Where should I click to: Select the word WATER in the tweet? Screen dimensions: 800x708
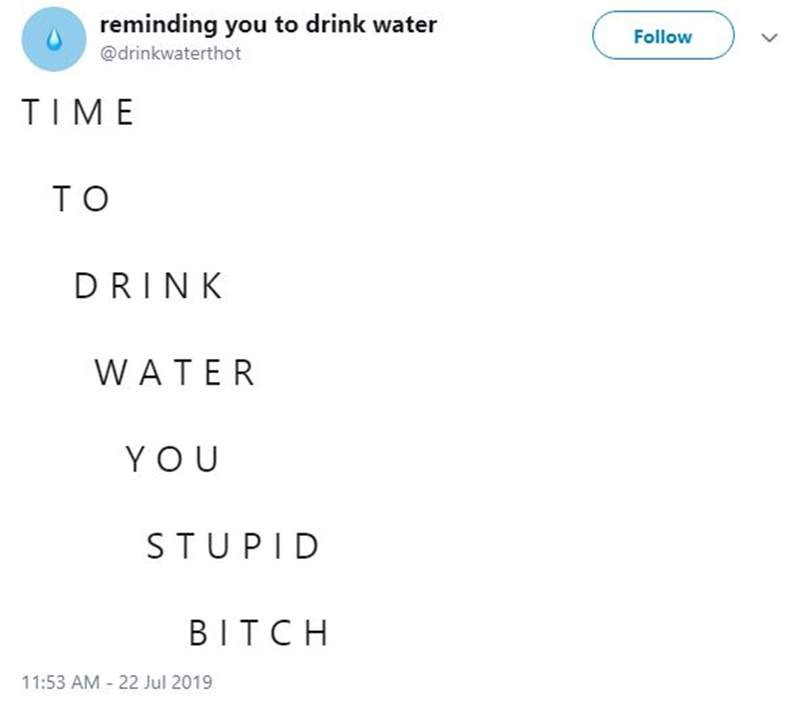pos(176,374)
